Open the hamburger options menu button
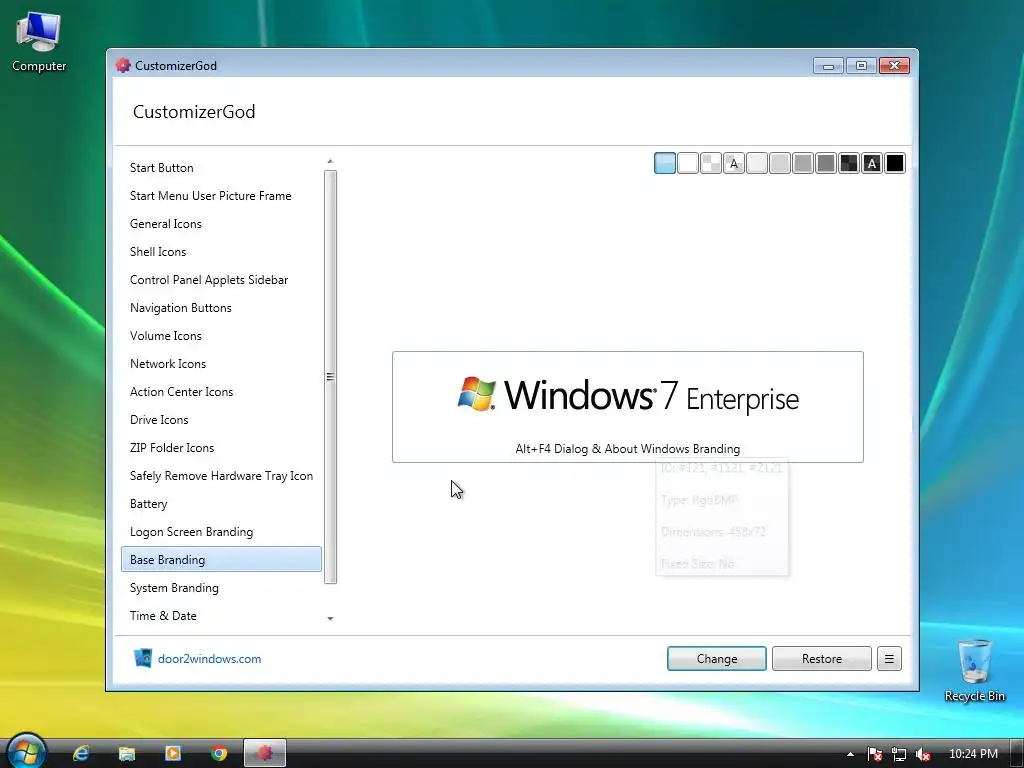Screen dimensions: 1024x768 [889, 659]
